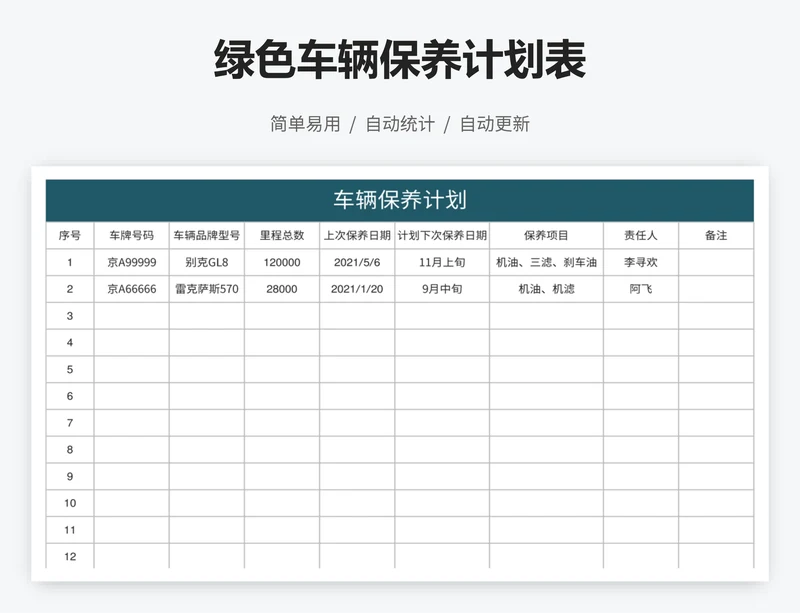Click the 简单易用 subtitle text
The image size is (800, 613).
click(x=305, y=124)
